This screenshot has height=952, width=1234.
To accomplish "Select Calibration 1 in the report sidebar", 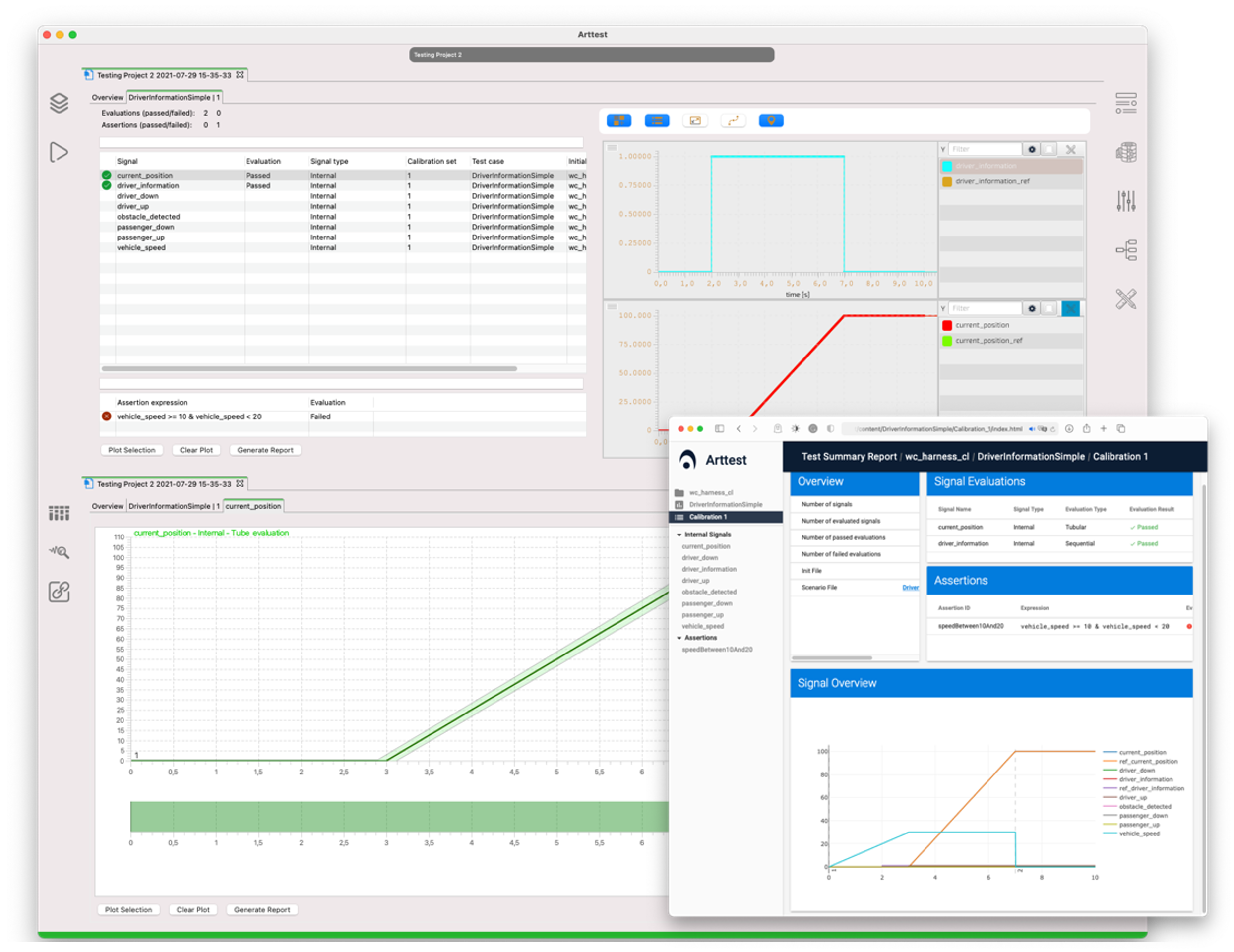I will (x=726, y=517).
